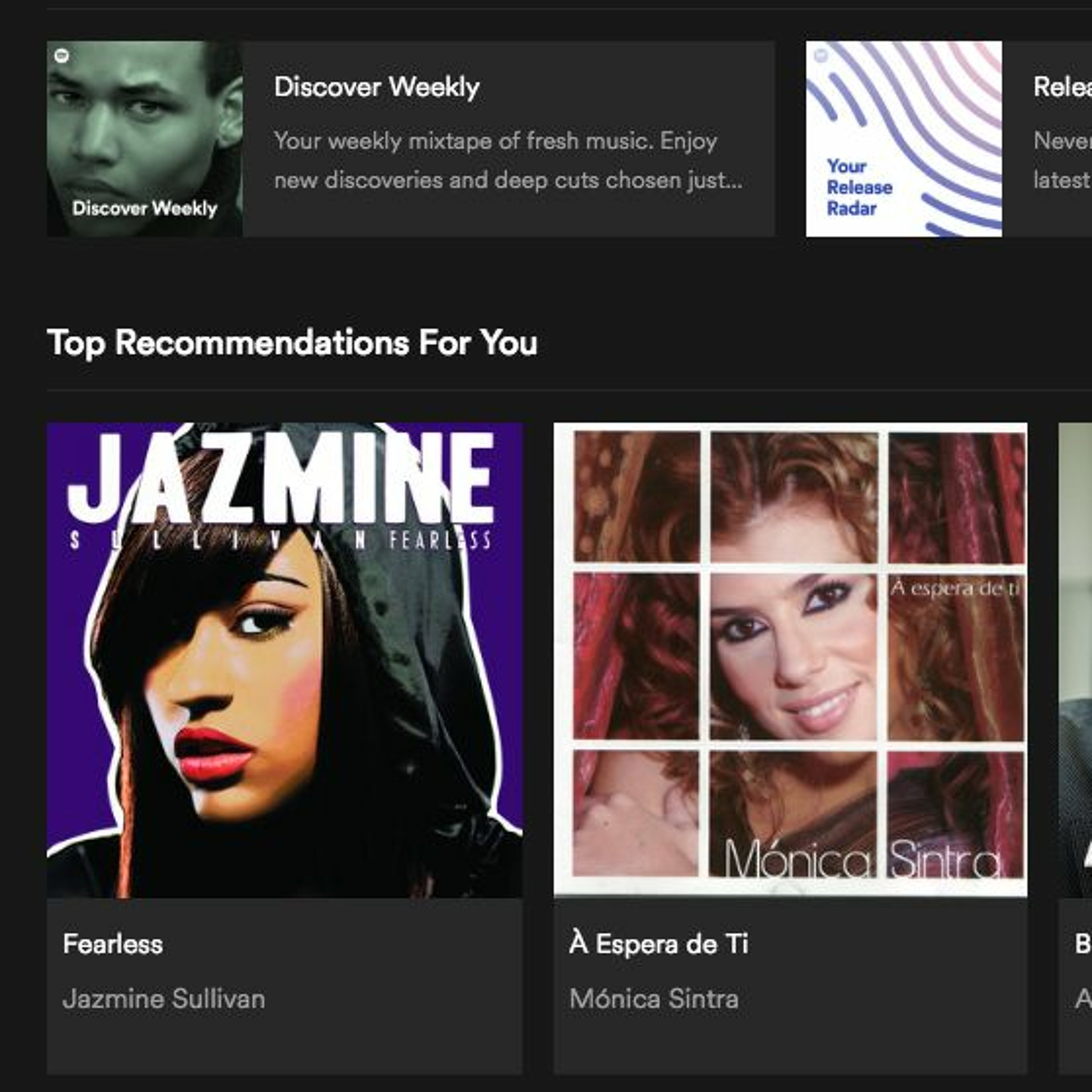Go to Jazmine Sullivan artist page
This screenshot has height=1092, width=1092.
click(164, 999)
